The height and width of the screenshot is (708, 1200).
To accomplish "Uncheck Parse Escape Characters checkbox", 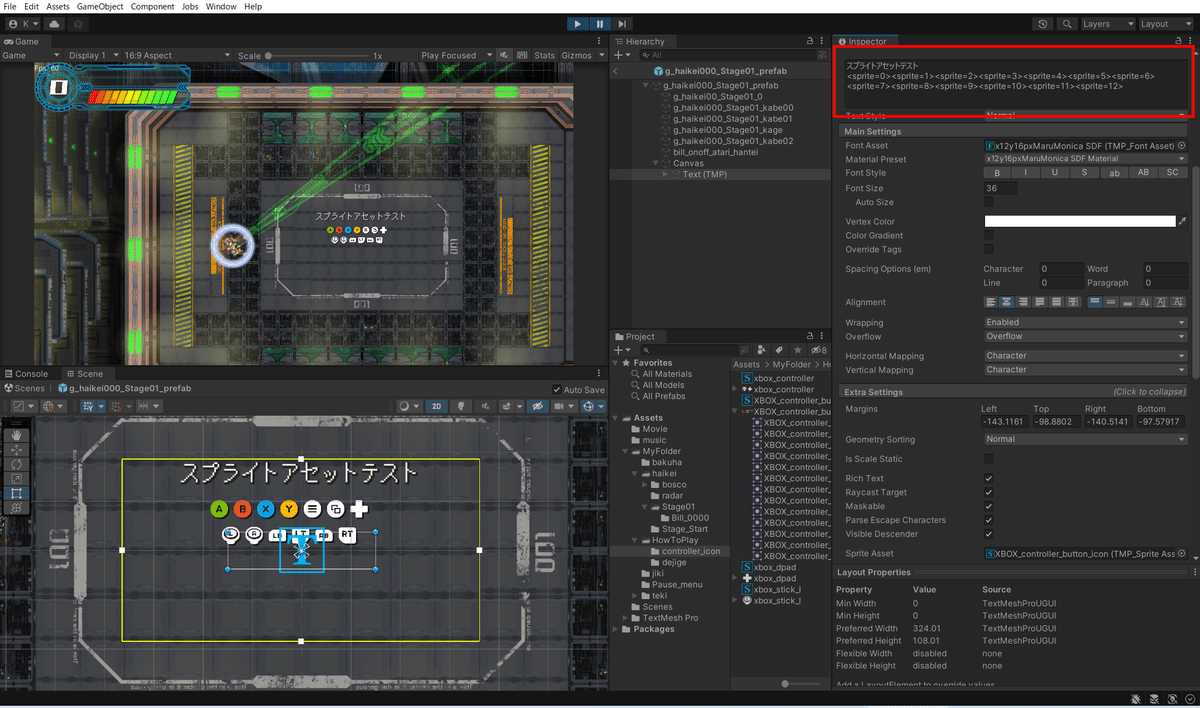I will 989,520.
